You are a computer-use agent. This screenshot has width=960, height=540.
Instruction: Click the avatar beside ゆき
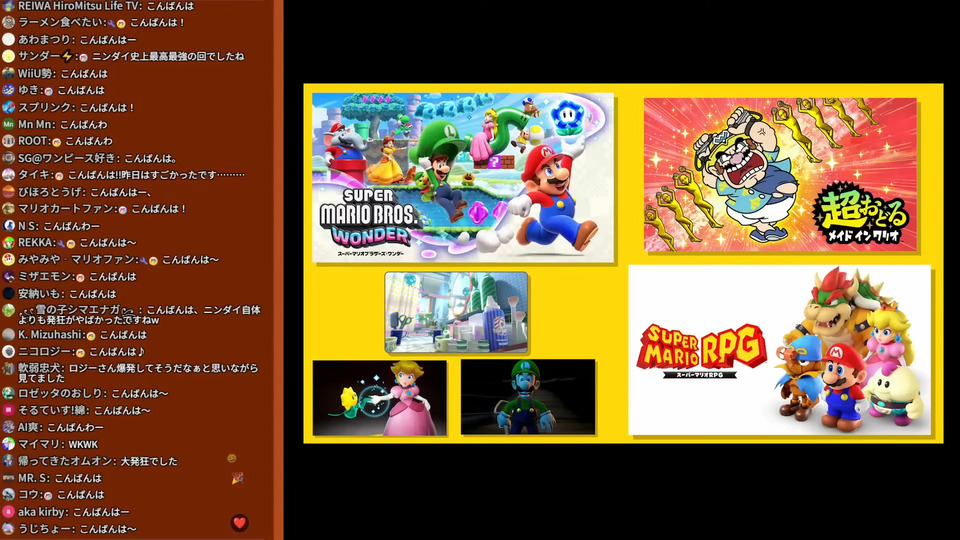pos(8,90)
